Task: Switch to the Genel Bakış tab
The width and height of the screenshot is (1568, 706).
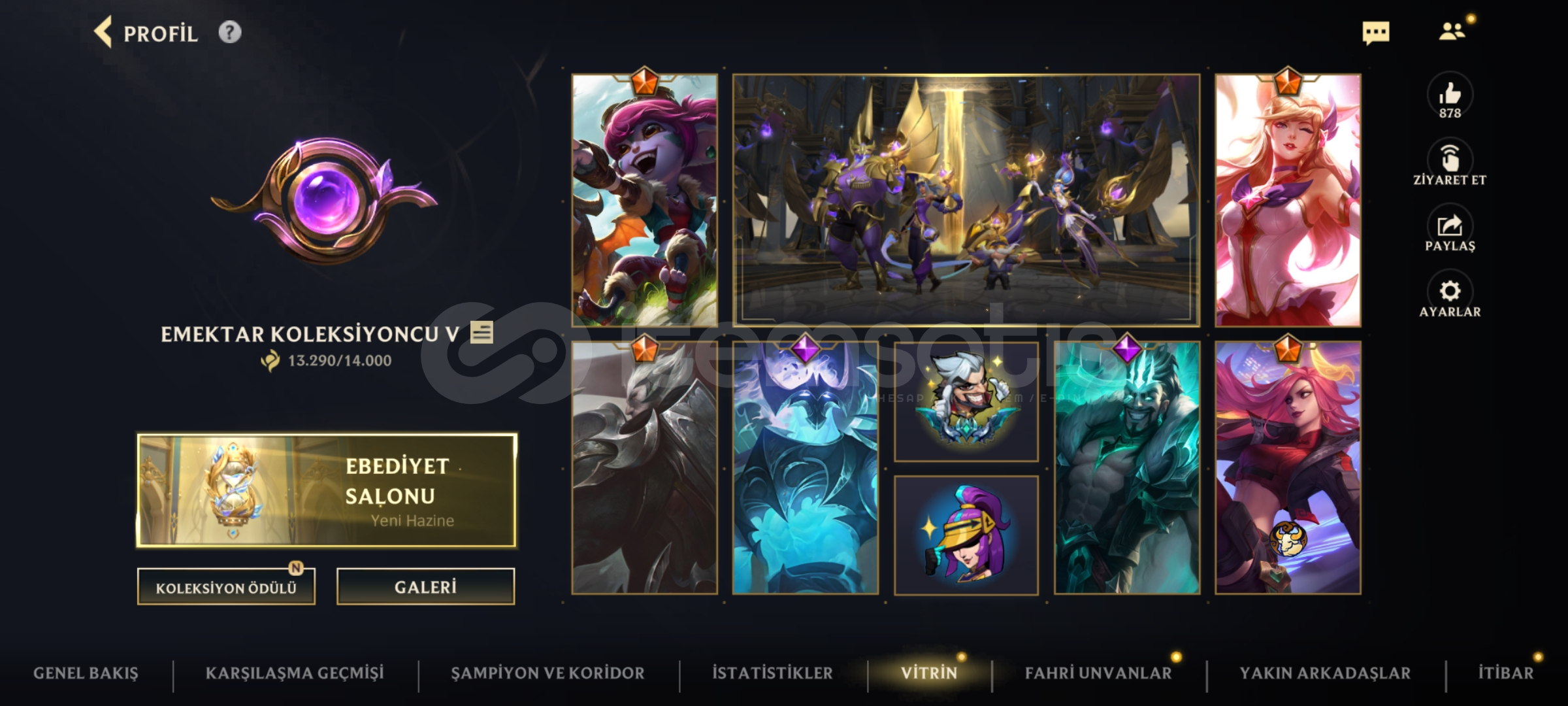Action: (86, 673)
